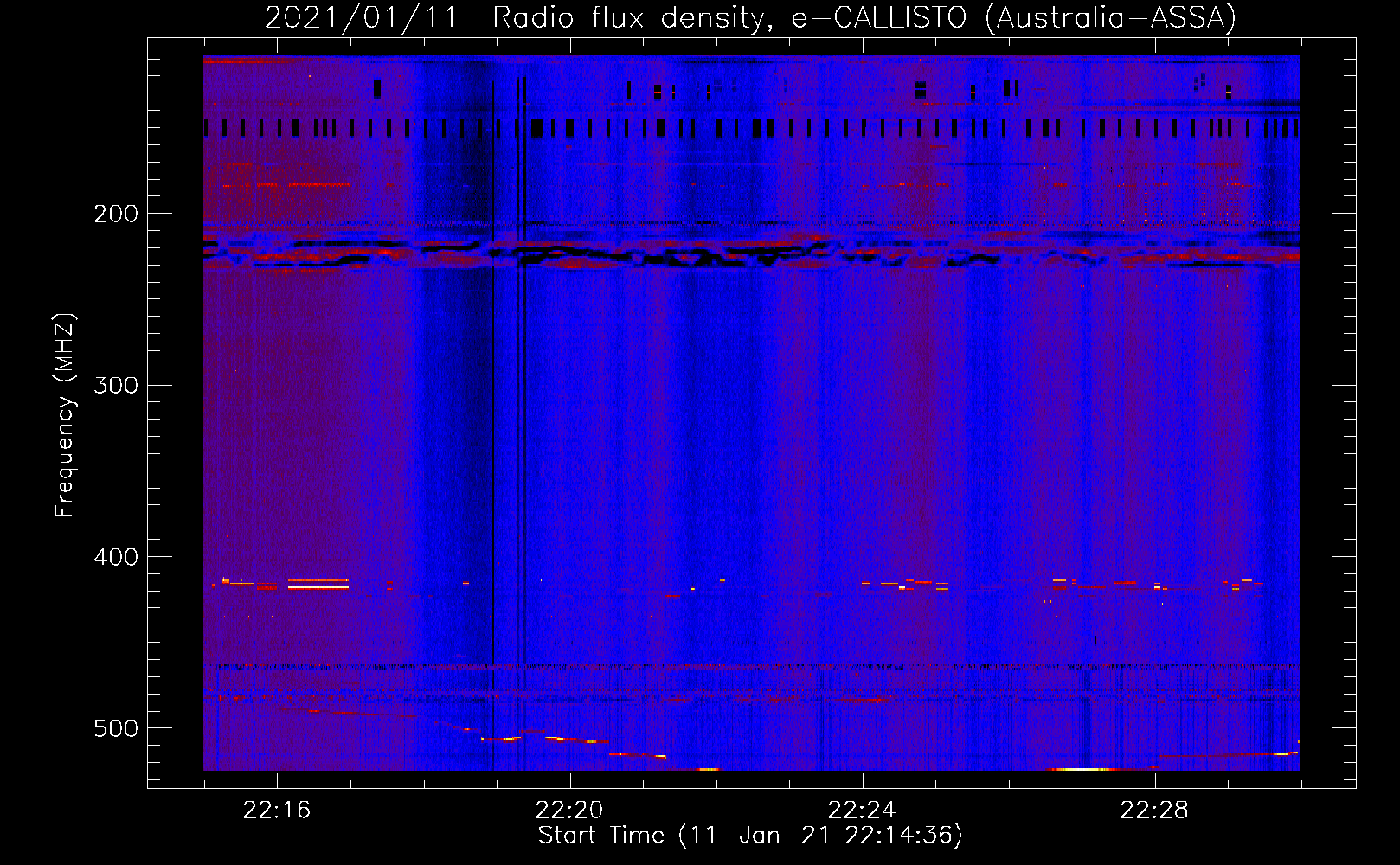This screenshot has height=865, width=1400.
Task: Click the 'Start Time (11-Jan-21 22:14:36)' label
Action: [750, 835]
